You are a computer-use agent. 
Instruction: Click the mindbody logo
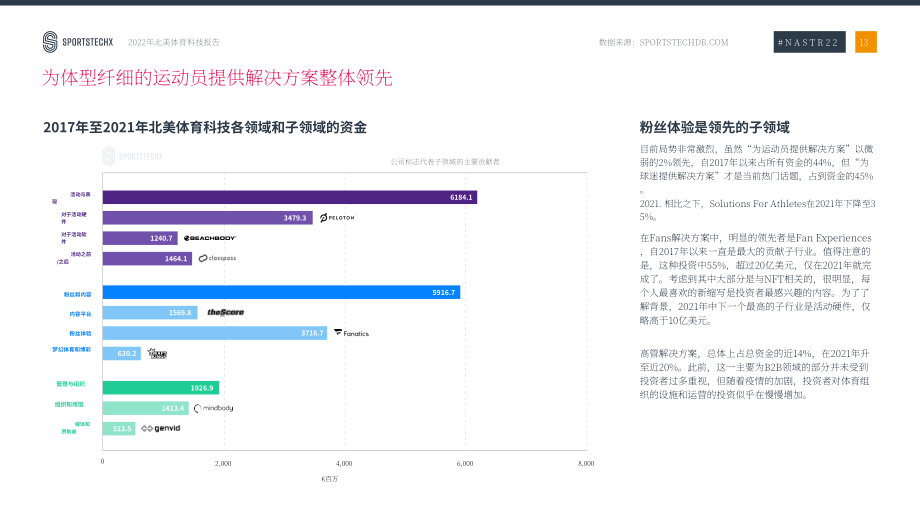click(x=214, y=408)
